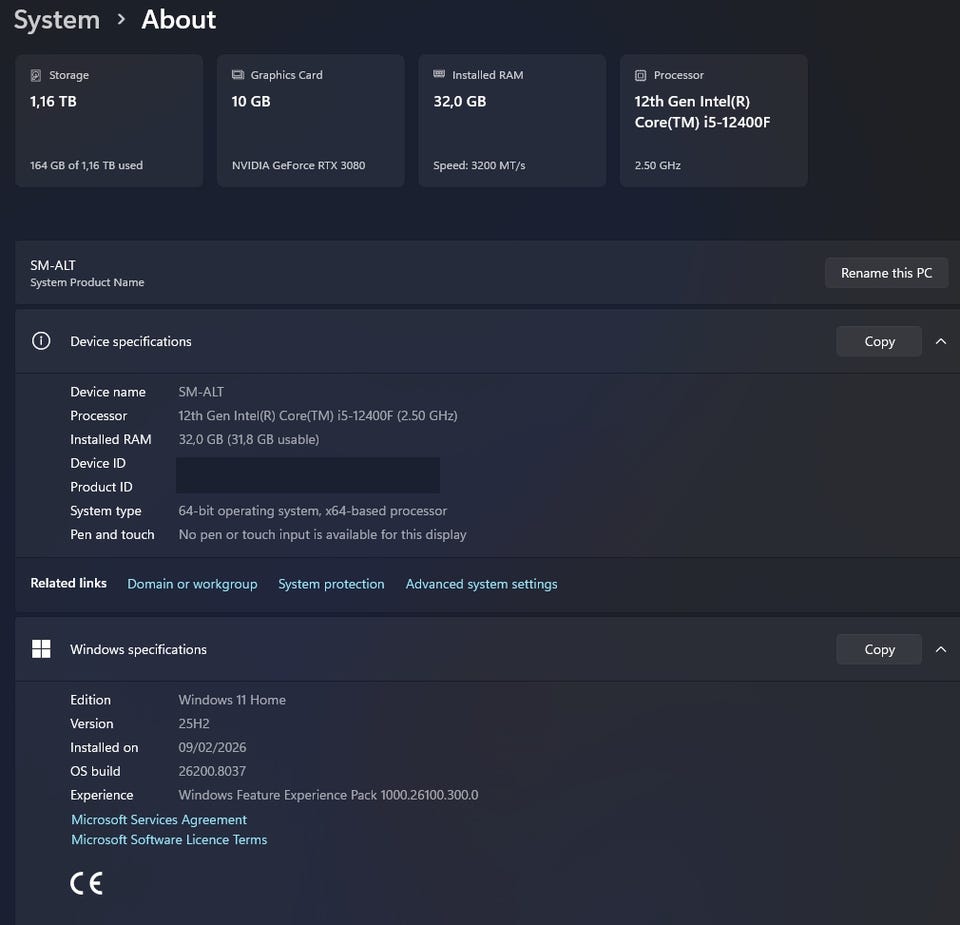Viewport: 960px width, 925px height.
Task: Select the No pen or touch input text
Action: (x=322, y=534)
